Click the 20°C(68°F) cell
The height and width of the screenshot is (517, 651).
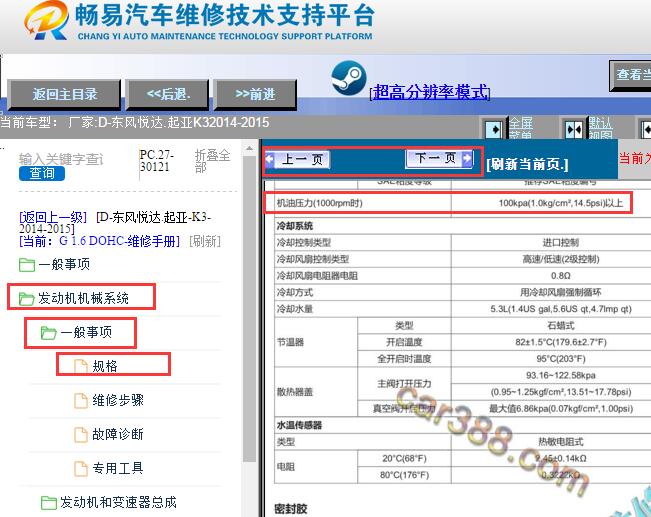[x=404, y=458]
